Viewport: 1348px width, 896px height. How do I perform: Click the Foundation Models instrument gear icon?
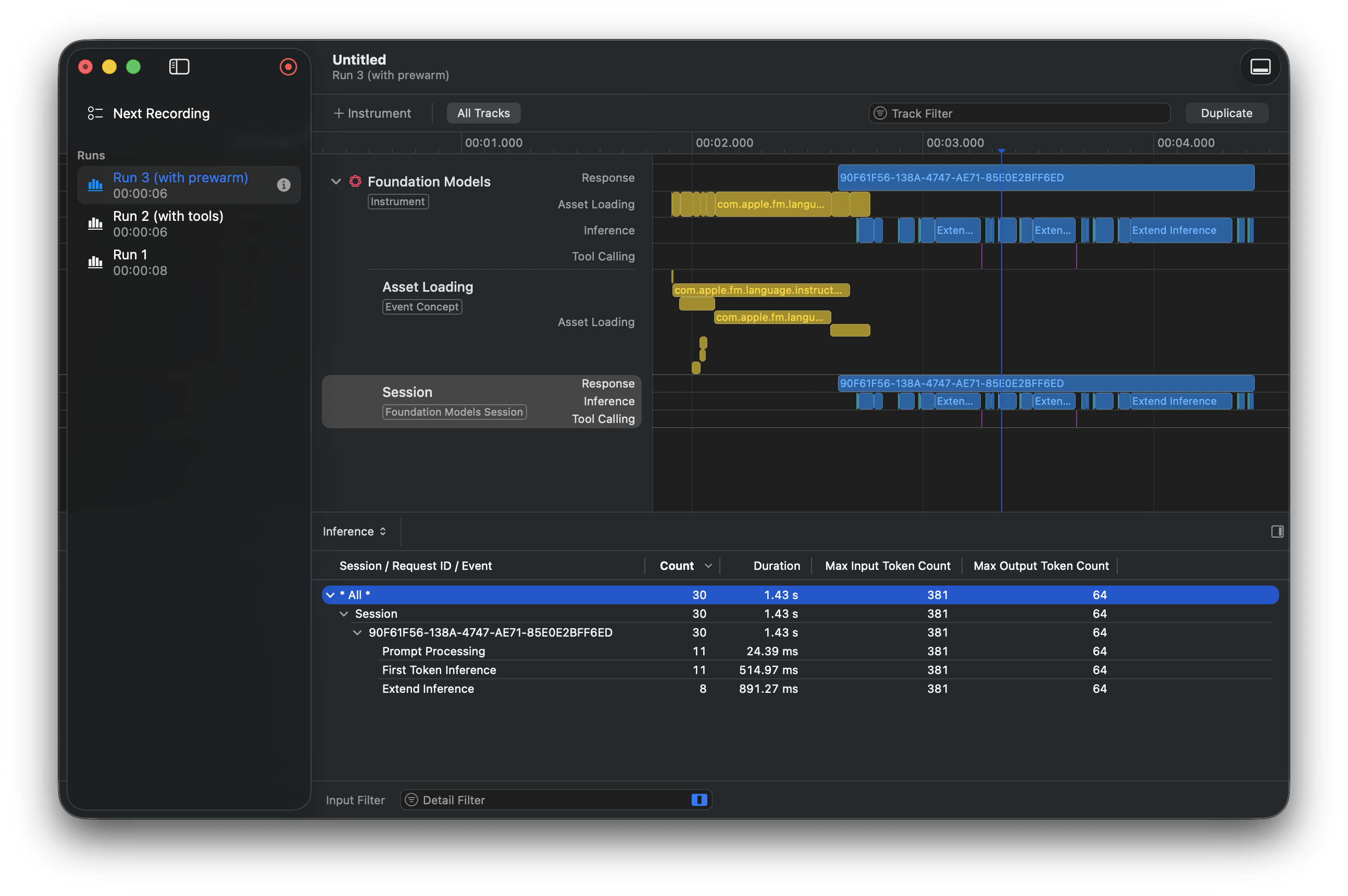pos(355,181)
